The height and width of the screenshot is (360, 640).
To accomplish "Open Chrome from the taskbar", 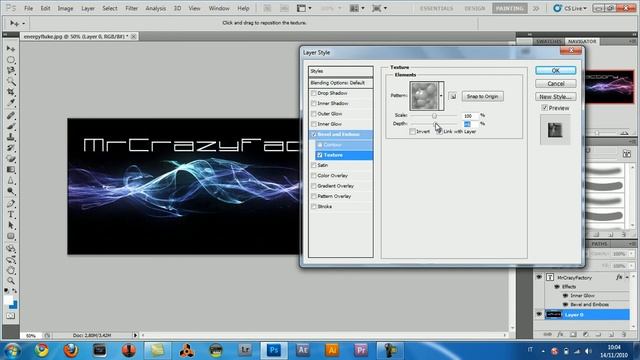I will (x=41, y=350).
